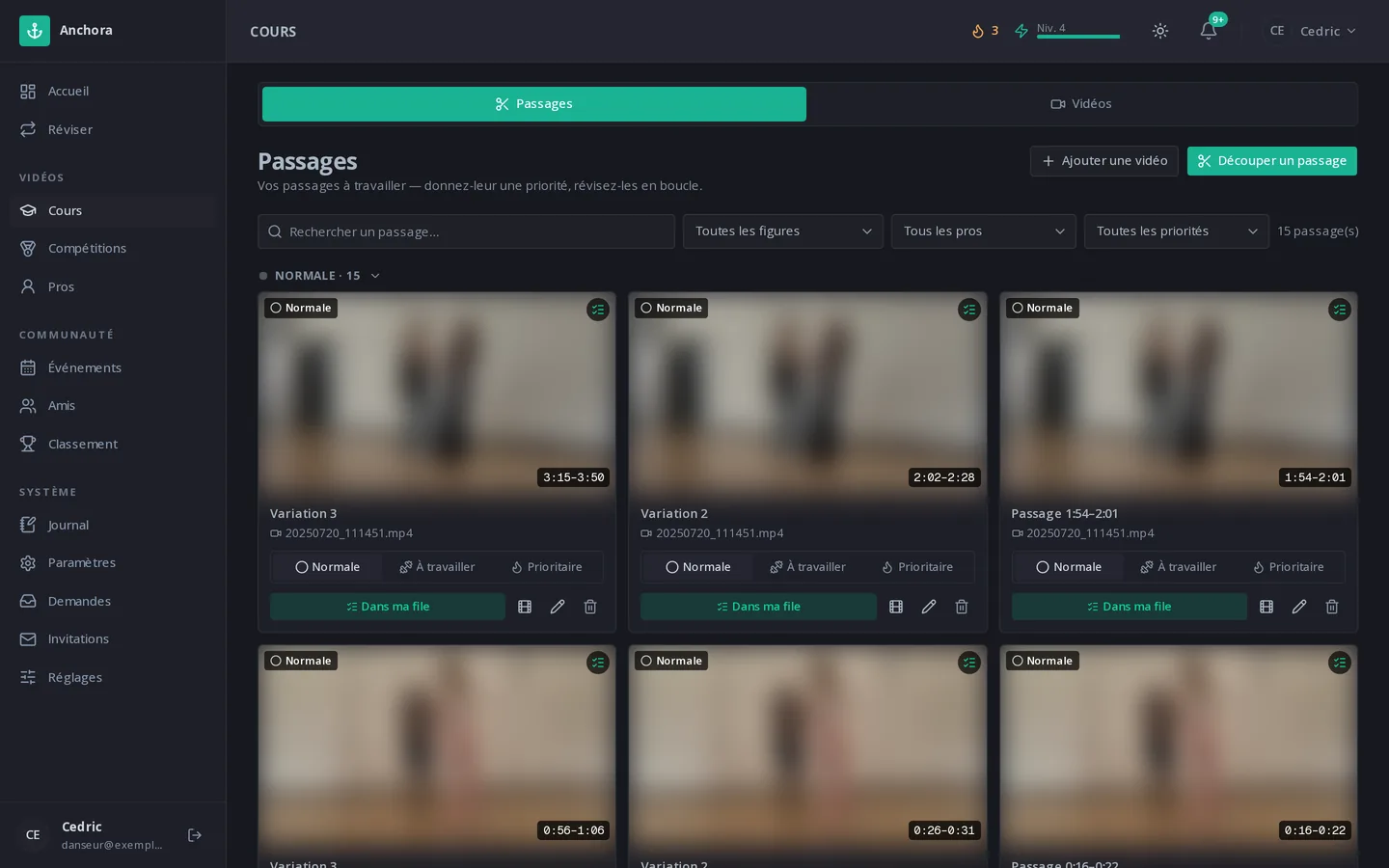Click film icon for Variation 3 3:15-3:50
1389x868 pixels.
pyautogui.click(x=525, y=607)
